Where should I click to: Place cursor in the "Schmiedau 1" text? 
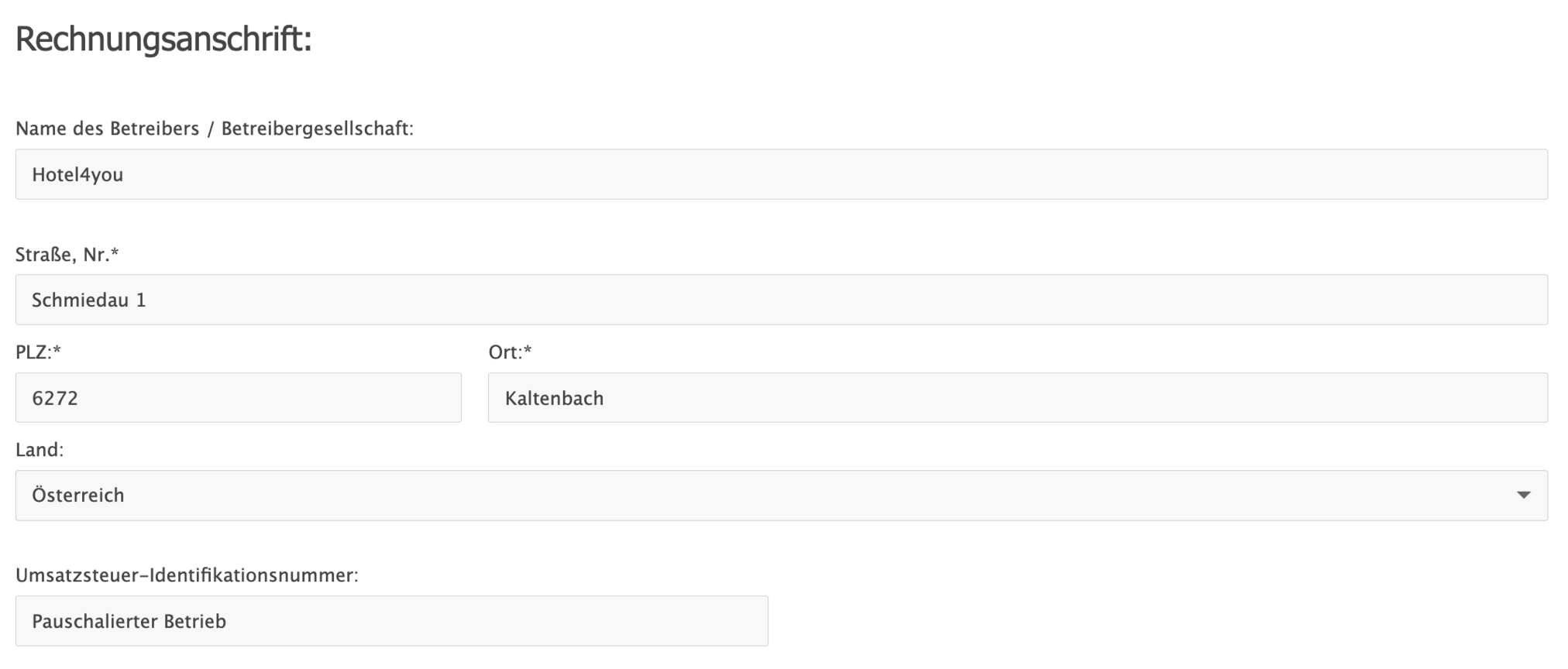click(x=89, y=300)
